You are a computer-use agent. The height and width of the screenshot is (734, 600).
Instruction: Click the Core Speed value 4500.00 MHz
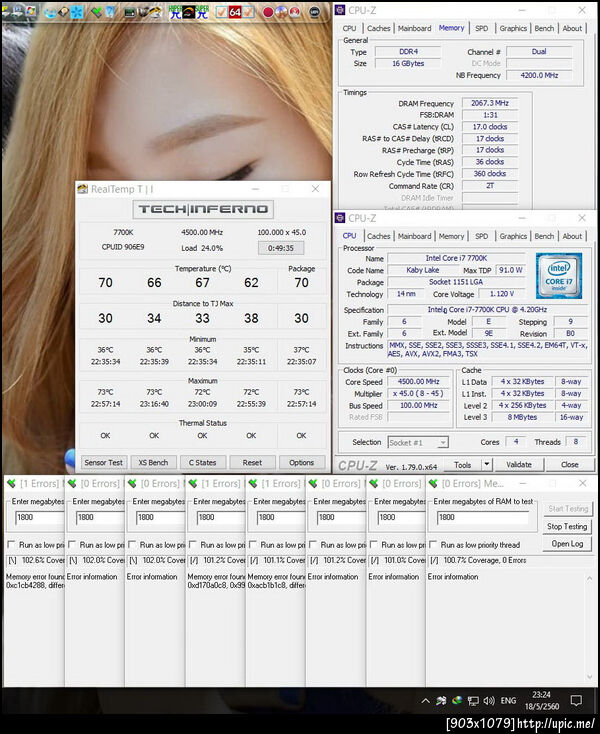click(x=418, y=382)
